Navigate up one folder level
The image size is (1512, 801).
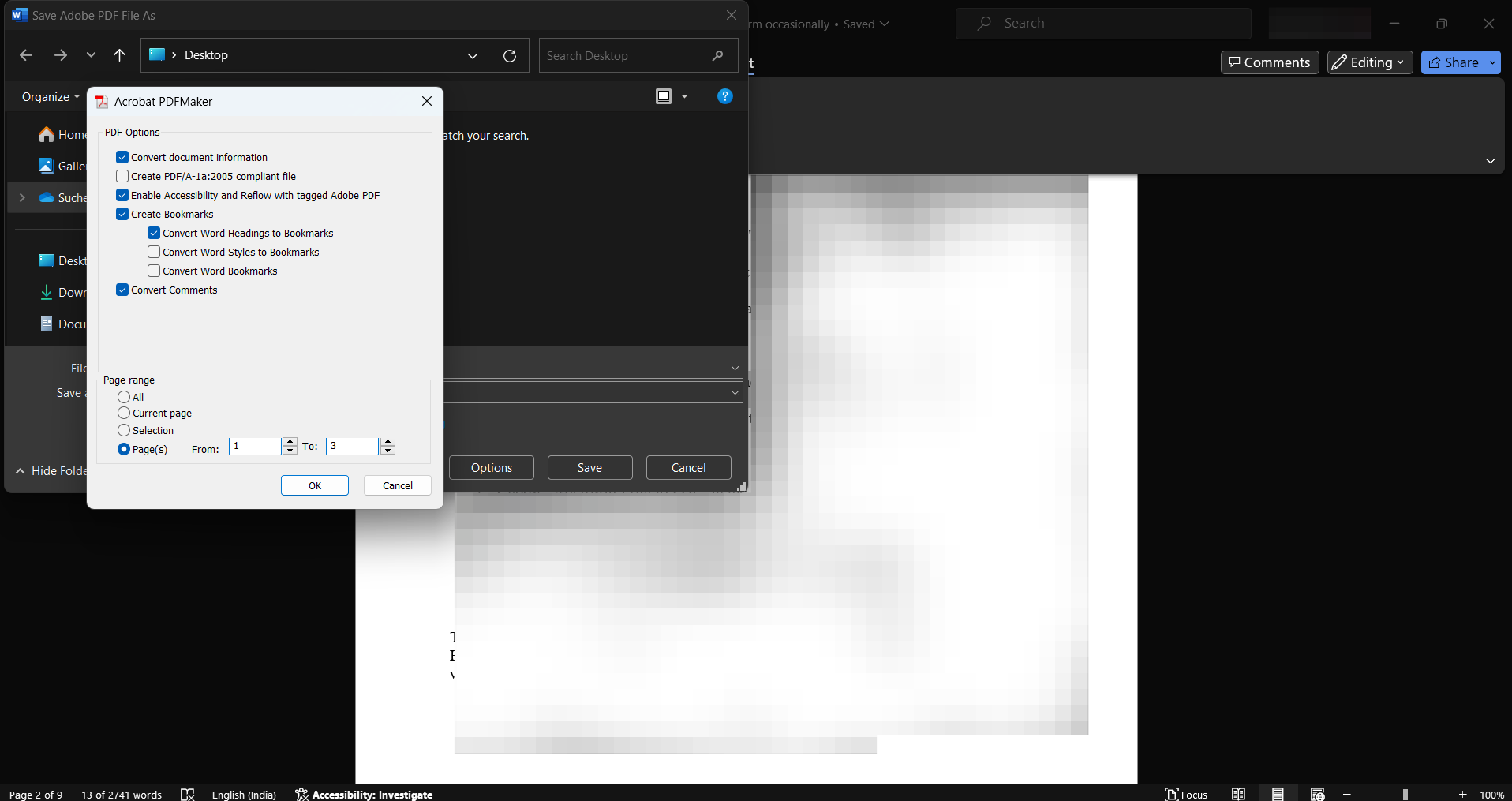click(119, 55)
